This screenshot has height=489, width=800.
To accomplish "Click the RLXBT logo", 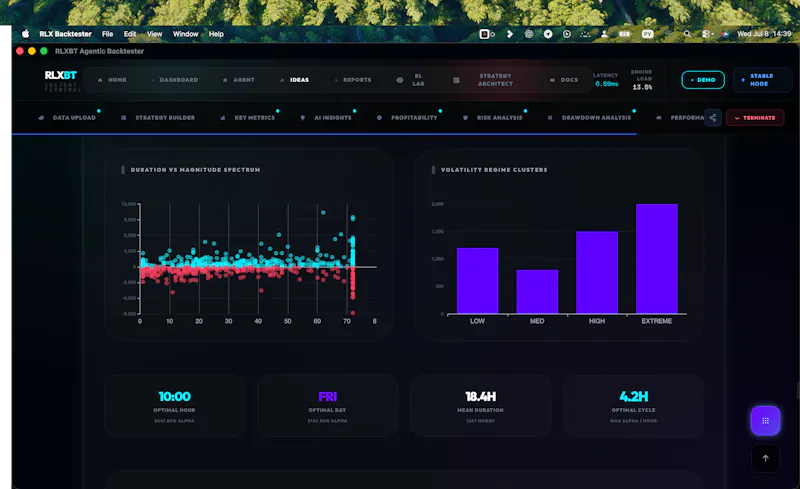I will 61,76.
